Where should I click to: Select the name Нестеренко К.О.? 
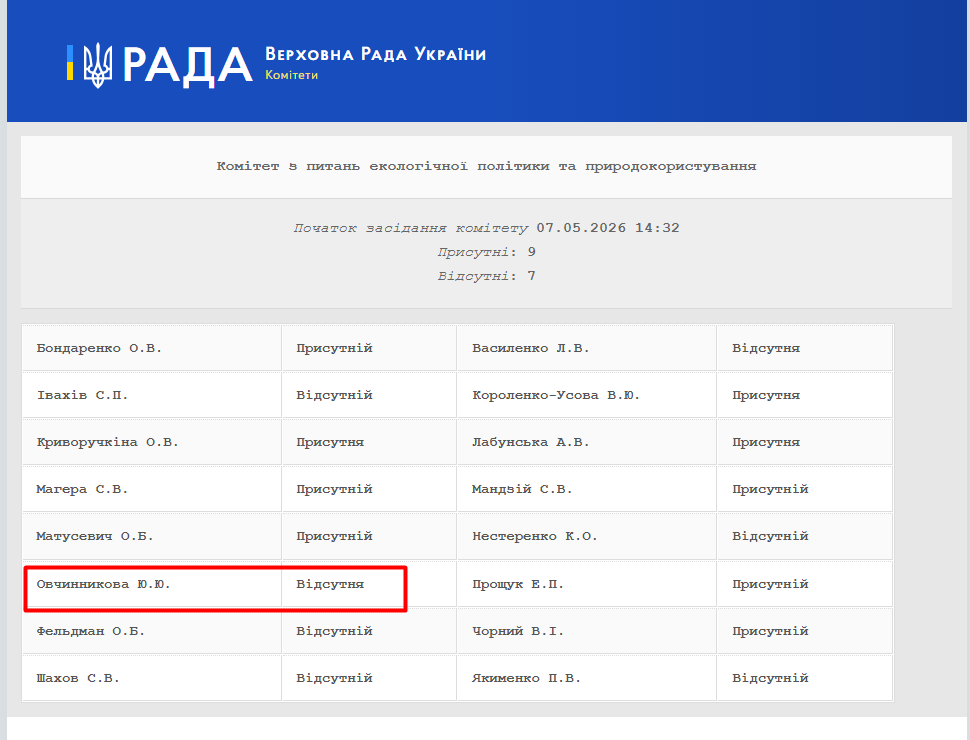coord(534,536)
